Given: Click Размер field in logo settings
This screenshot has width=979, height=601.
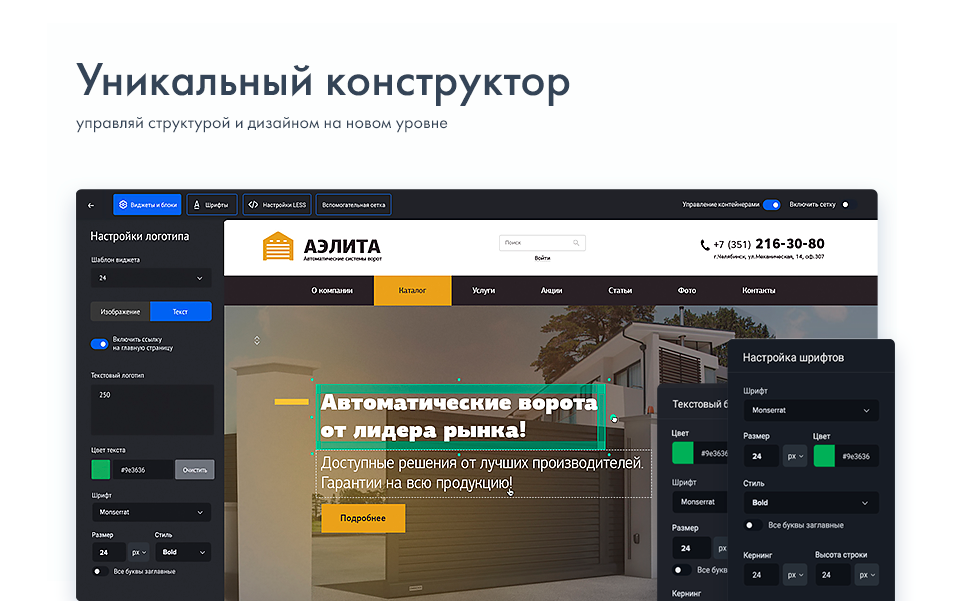Looking at the screenshot, I should click(x=109, y=552).
